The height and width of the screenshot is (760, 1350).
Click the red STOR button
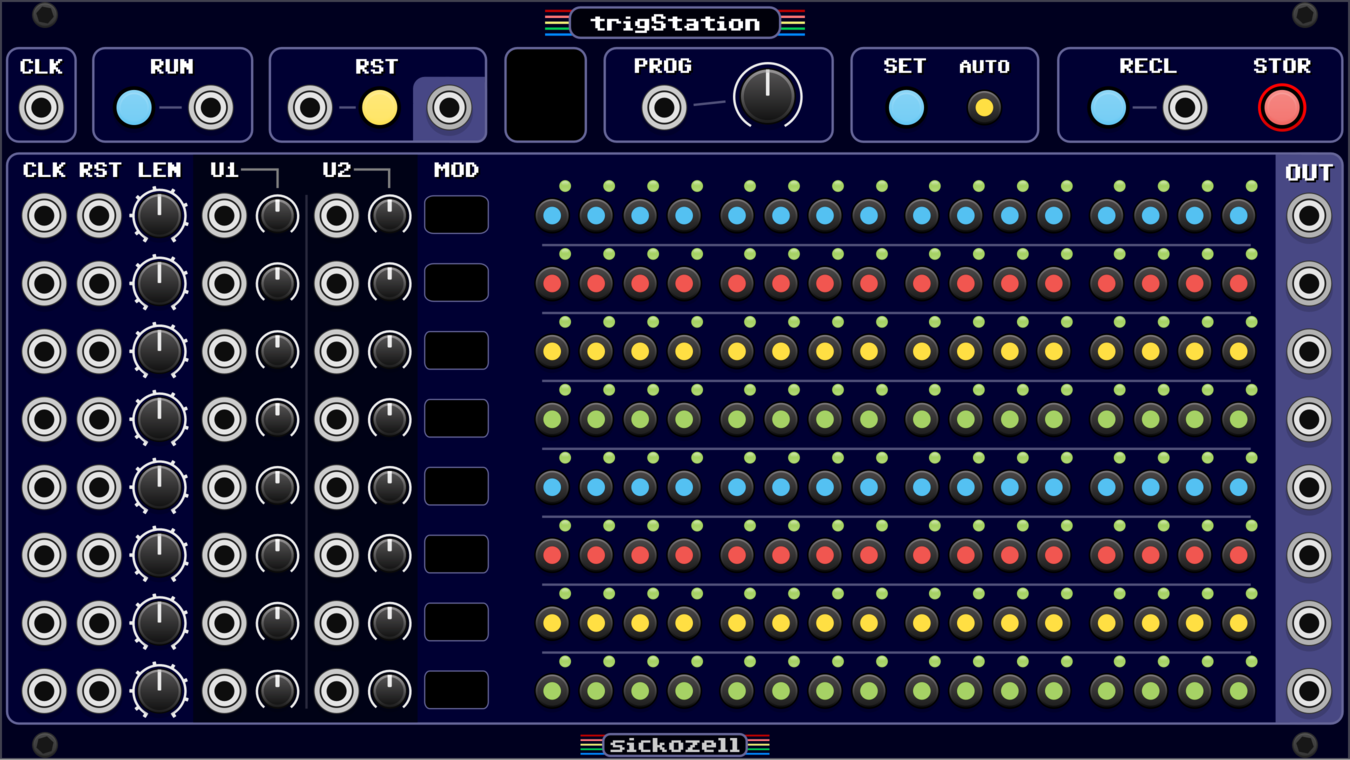tap(1282, 107)
